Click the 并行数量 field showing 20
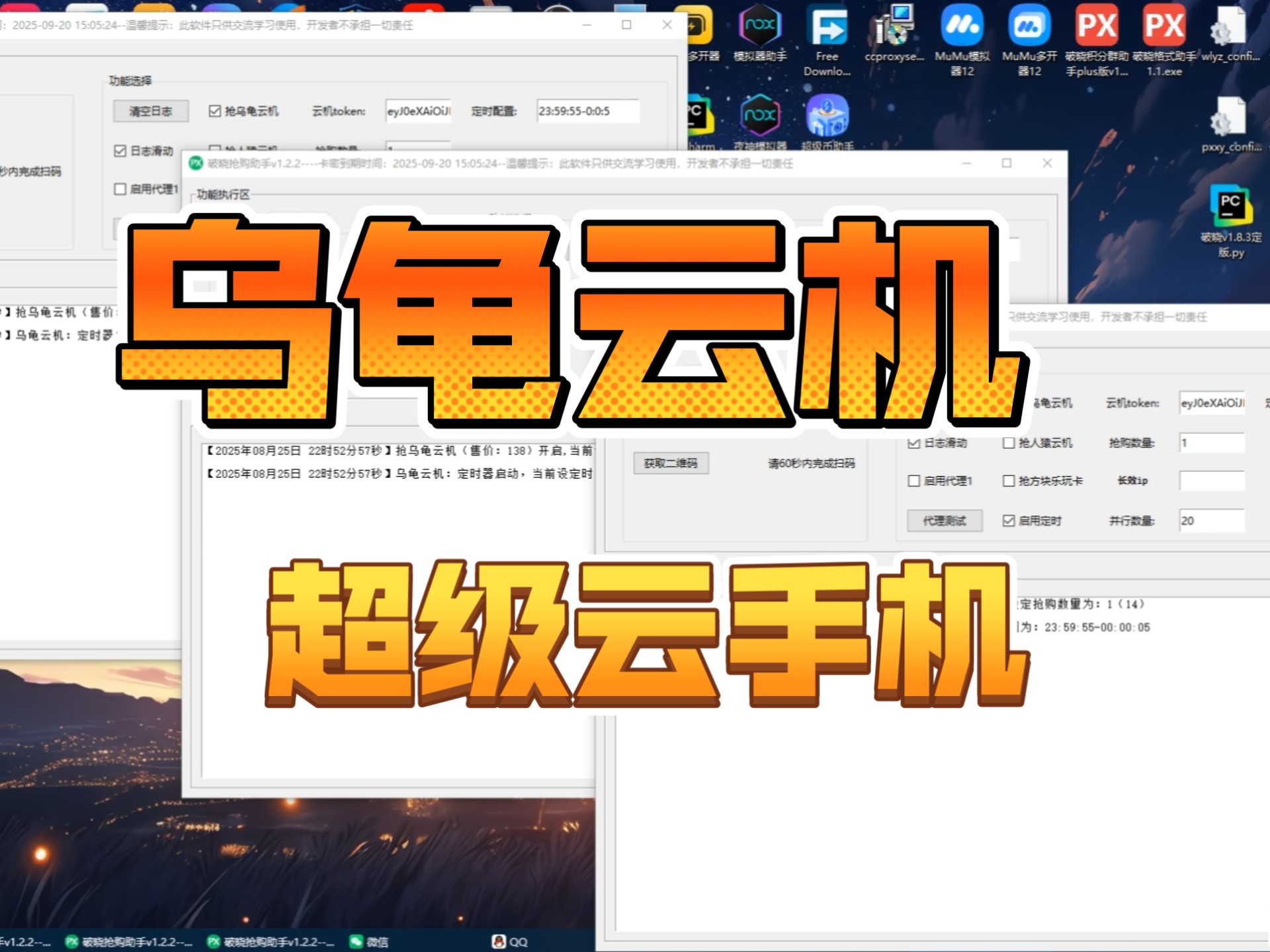Image resolution: width=1270 pixels, height=952 pixels. (1212, 521)
